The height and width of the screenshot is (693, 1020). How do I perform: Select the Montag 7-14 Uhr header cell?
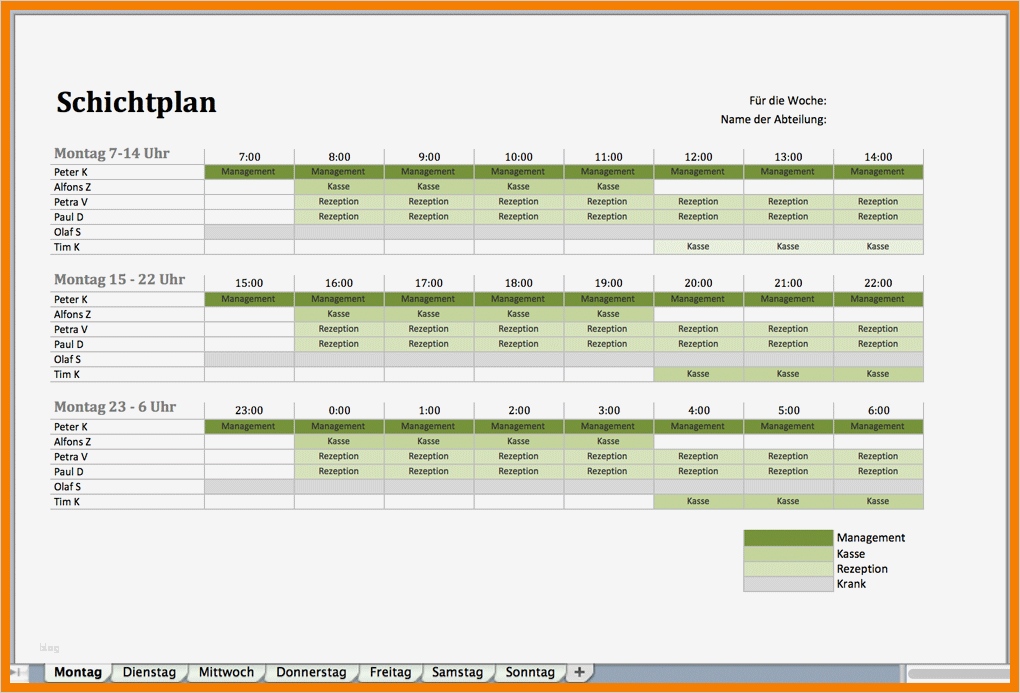(x=114, y=153)
